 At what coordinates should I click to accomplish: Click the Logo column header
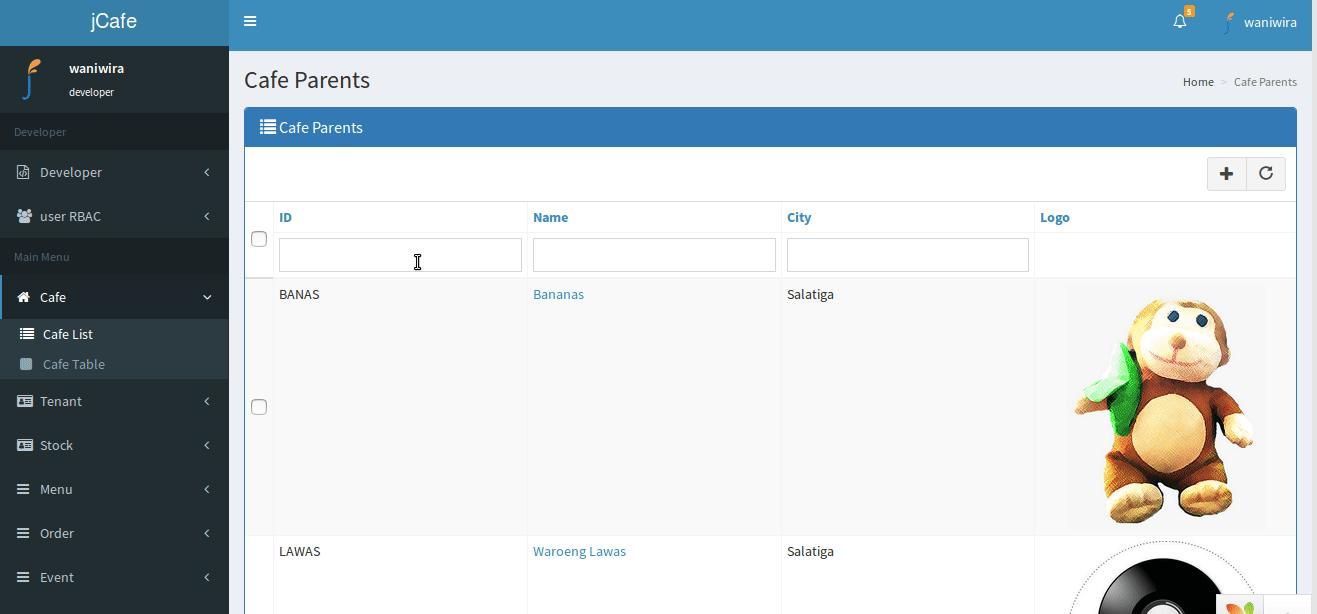[1054, 217]
